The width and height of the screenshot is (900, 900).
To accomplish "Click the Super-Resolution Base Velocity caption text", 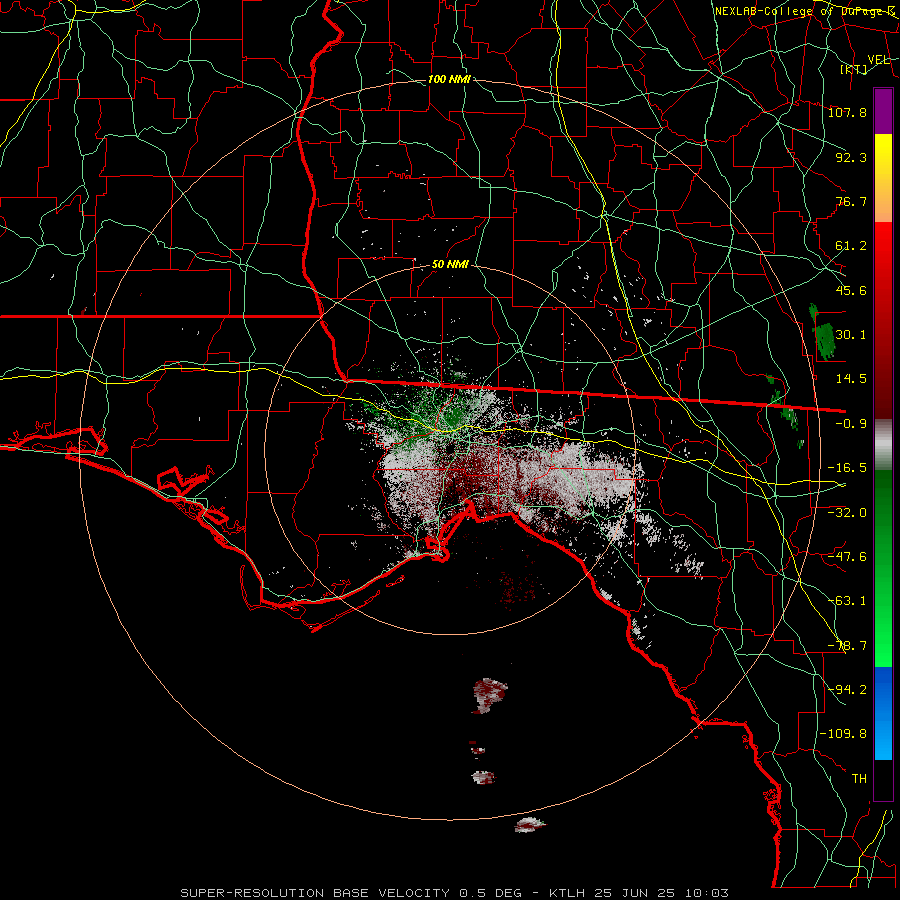I will (455, 893).
